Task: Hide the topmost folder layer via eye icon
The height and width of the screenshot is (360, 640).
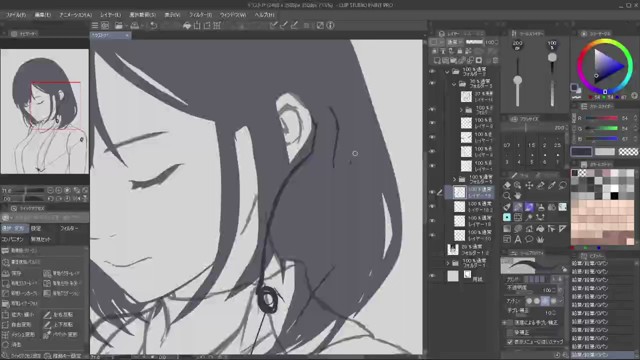Action: tap(432, 71)
